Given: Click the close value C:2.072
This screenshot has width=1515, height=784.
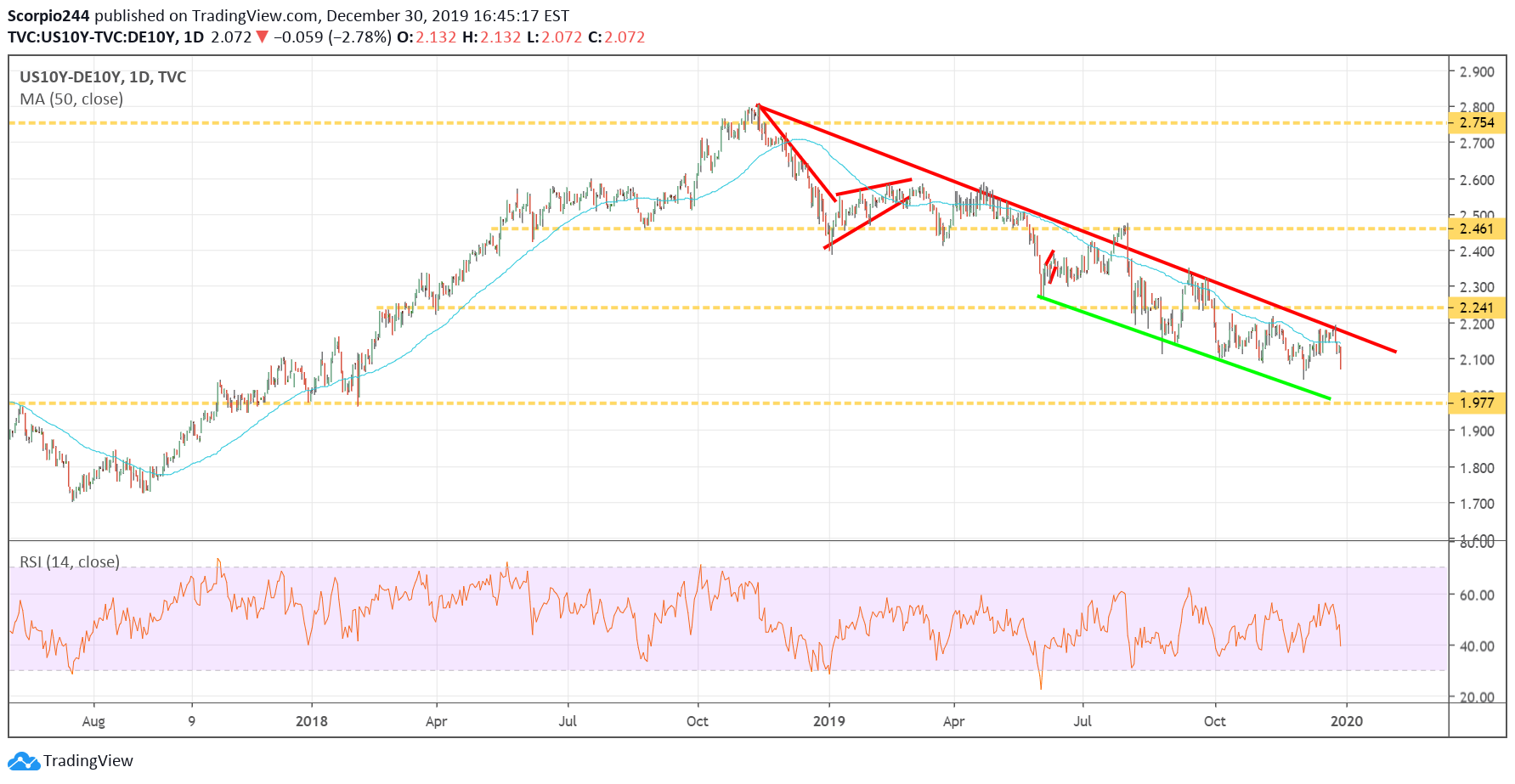Looking at the screenshot, I should pyautogui.click(x=617, y=37).
